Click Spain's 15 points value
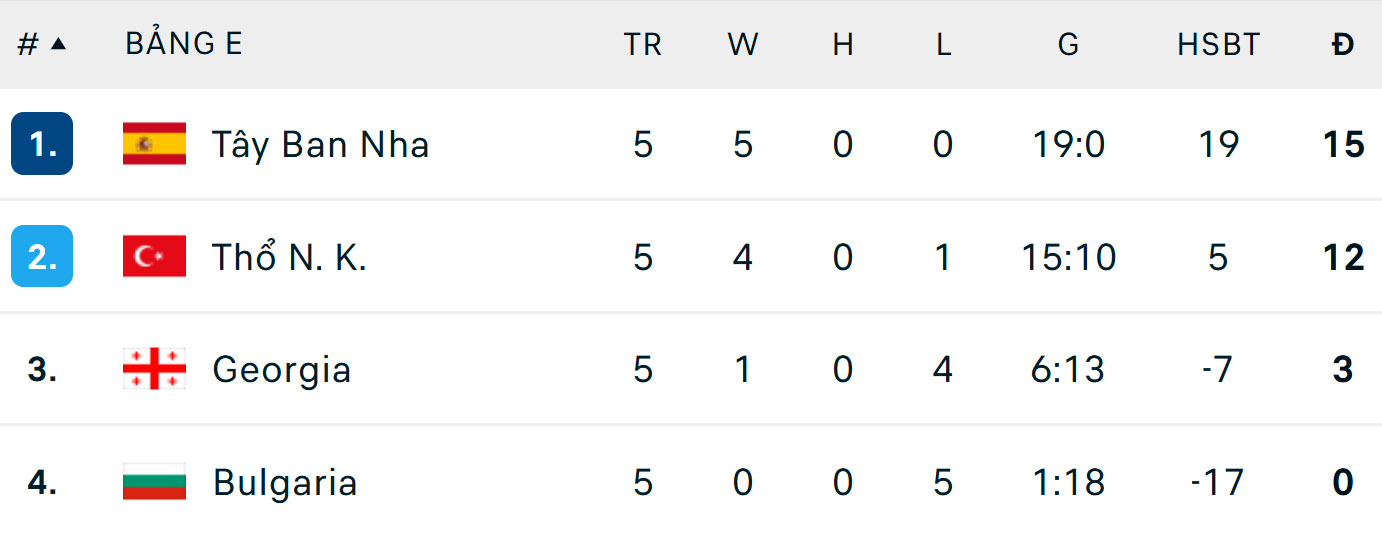Image resolution: width=1382 pixels, height=534 pixels. coord(1343,144)
